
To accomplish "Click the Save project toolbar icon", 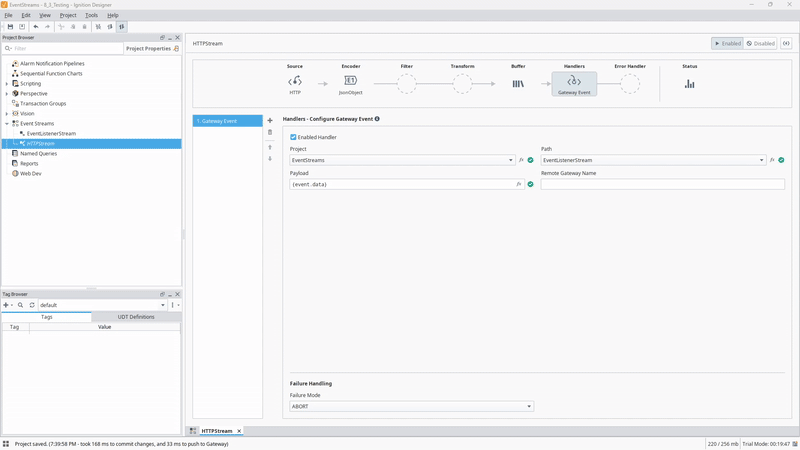I will pyautogui.click(x=10, y=27).
